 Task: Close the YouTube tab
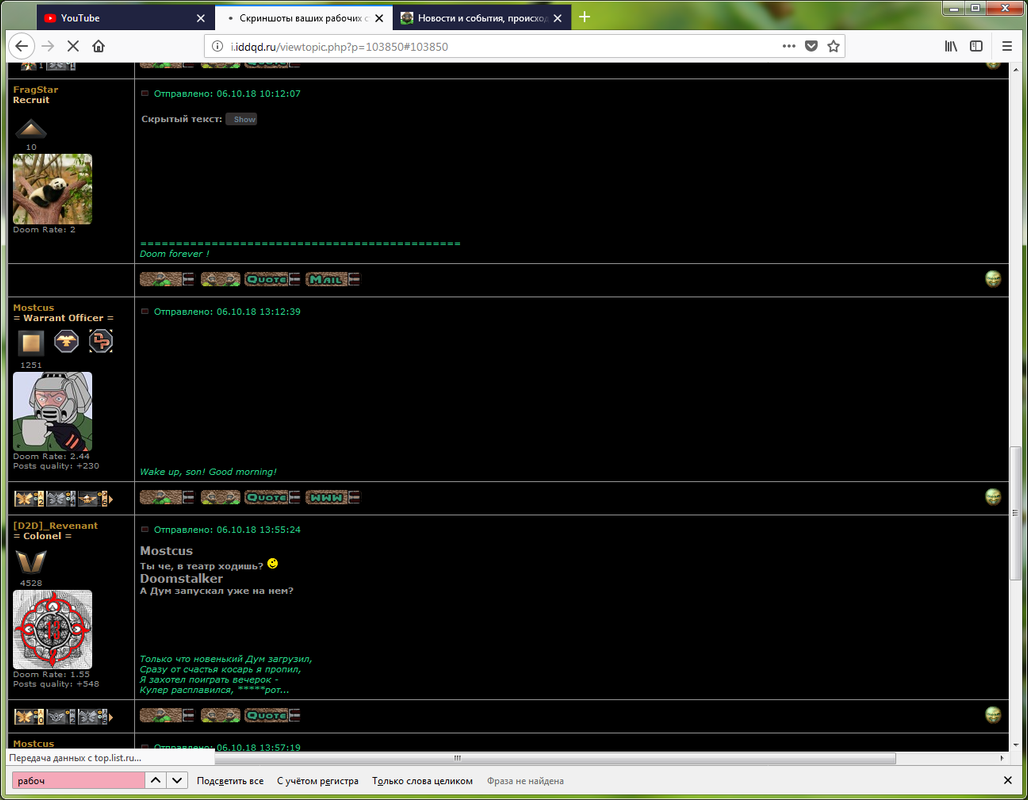tap(201, 18)
